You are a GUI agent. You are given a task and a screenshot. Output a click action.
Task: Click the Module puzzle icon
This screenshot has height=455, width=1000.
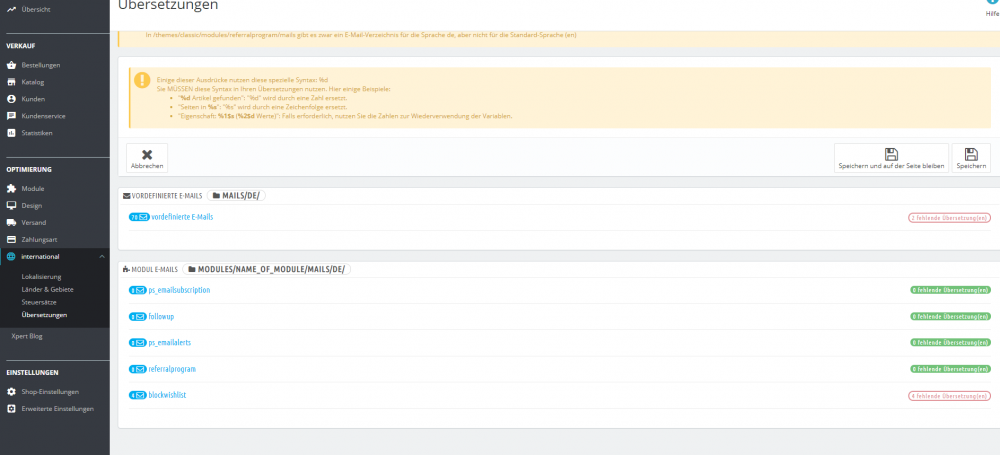point(11,189)
